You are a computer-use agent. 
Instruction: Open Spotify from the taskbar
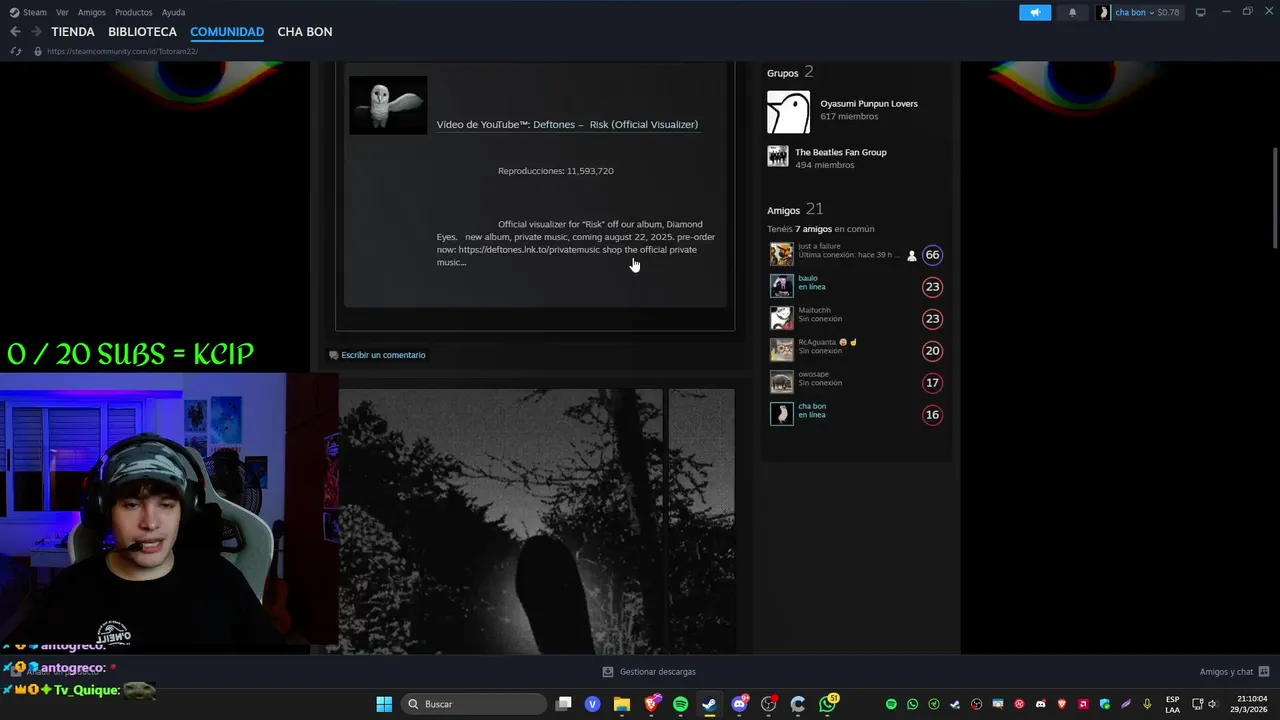pos(681,704)
